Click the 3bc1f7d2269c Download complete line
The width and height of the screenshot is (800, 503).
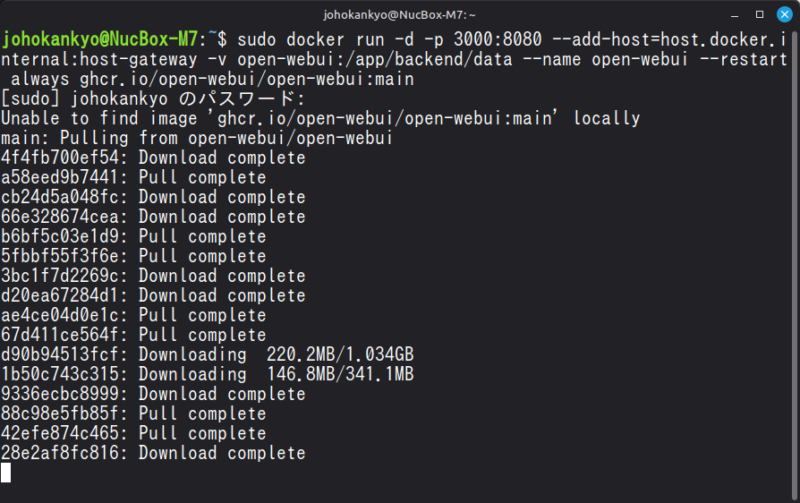(x=153, y=276)
